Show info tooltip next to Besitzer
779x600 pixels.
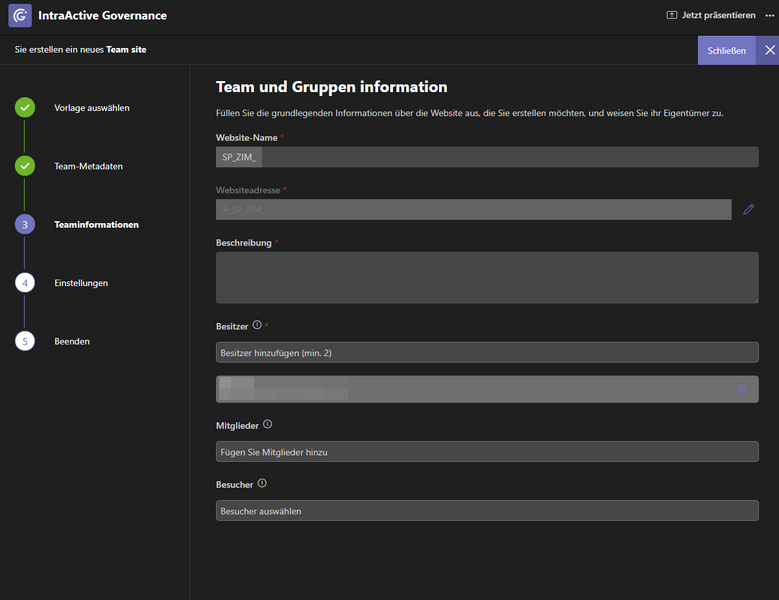tap(257, 325)
